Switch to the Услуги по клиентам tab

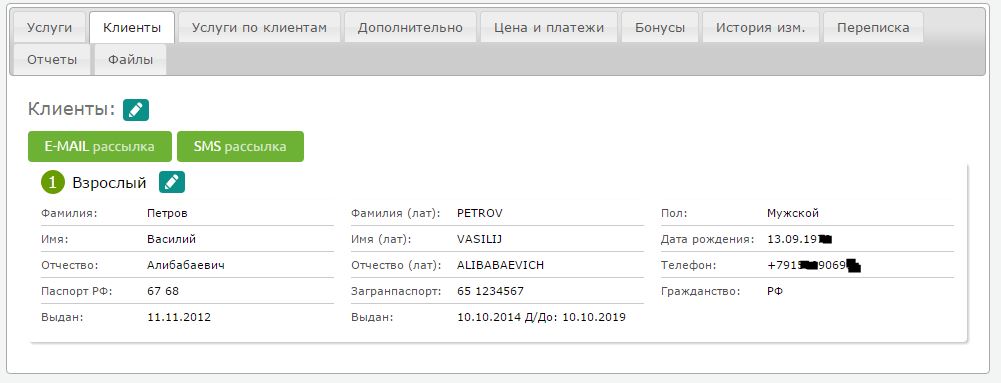point(259,27)
